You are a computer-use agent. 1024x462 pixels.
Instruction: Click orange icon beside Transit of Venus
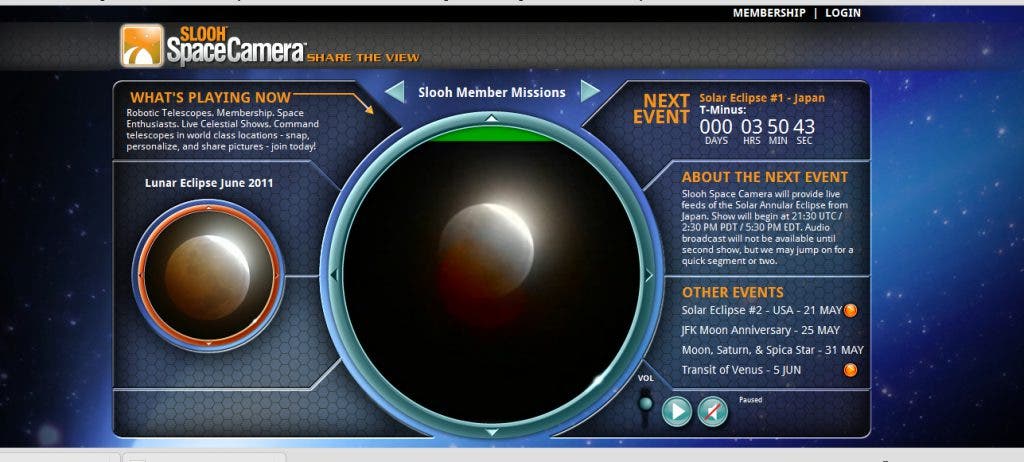click(x=851, y=370)
